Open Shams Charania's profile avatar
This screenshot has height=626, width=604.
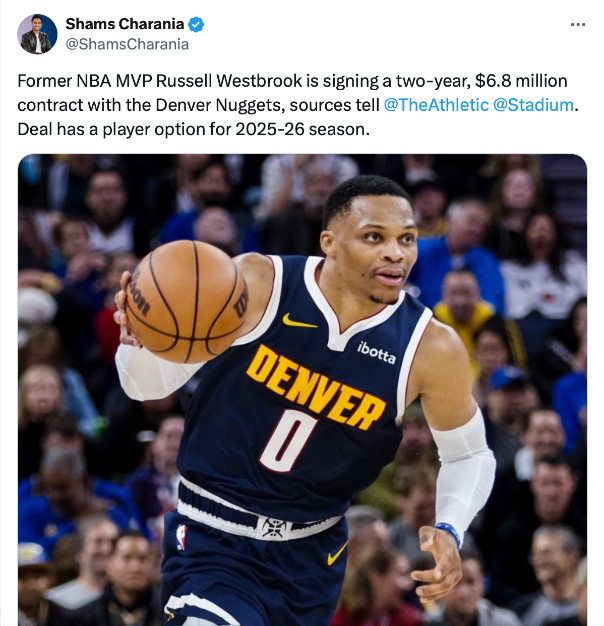point(37,34)
